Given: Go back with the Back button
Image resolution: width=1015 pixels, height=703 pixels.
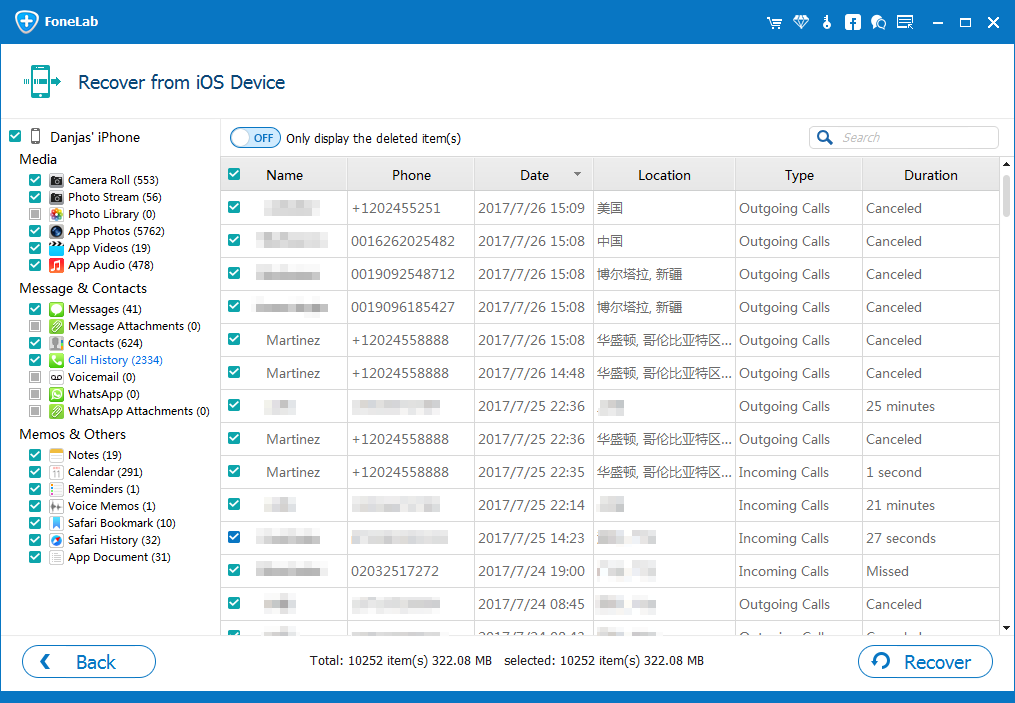Looking at the screenshot, I should 88,662.
